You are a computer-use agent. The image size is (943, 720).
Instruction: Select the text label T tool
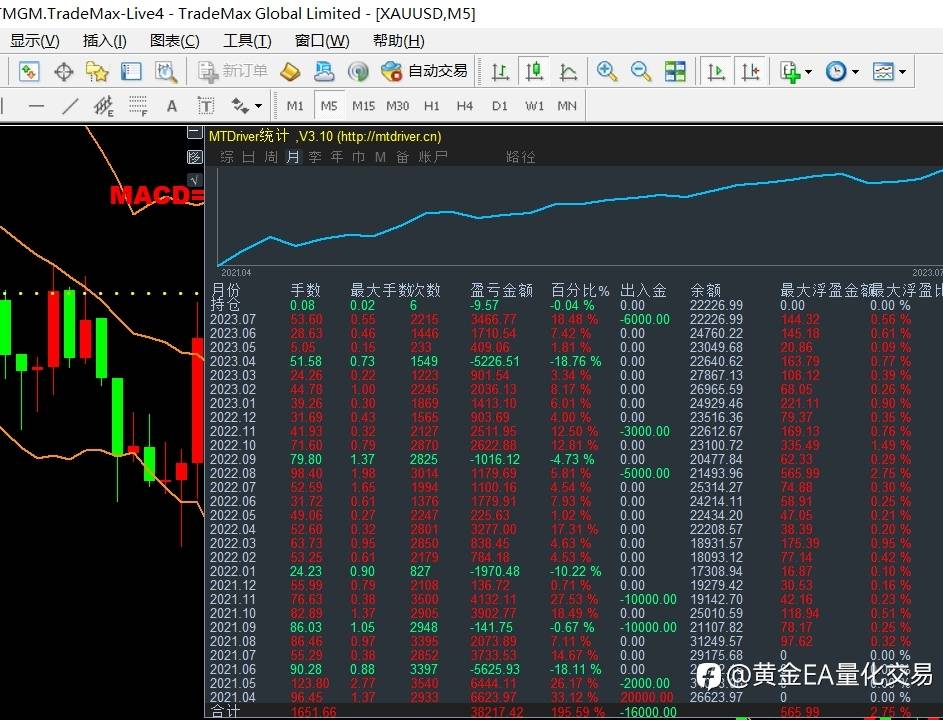click(206, 106)
